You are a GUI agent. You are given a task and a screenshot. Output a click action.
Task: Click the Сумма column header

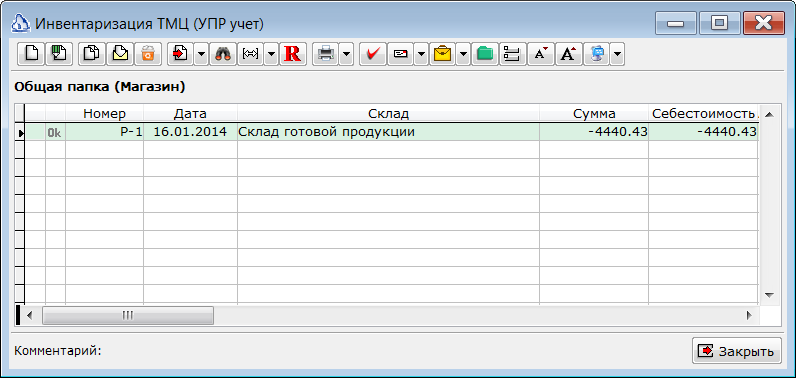point(594,114)
